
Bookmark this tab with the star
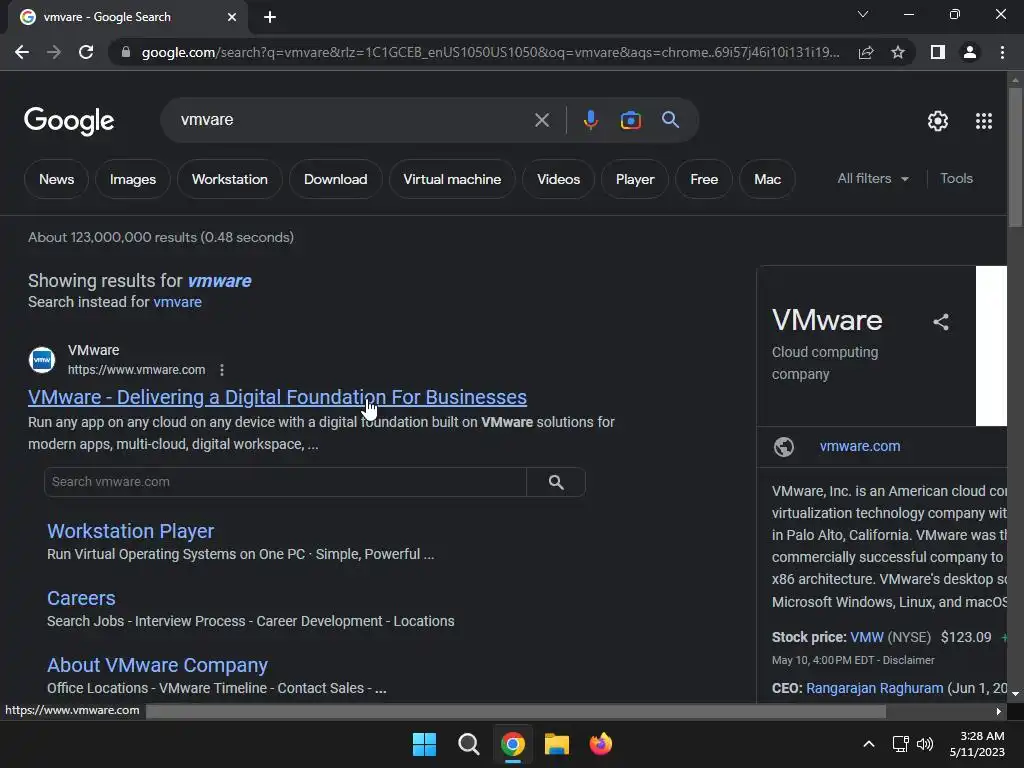[x=898, y=52]
